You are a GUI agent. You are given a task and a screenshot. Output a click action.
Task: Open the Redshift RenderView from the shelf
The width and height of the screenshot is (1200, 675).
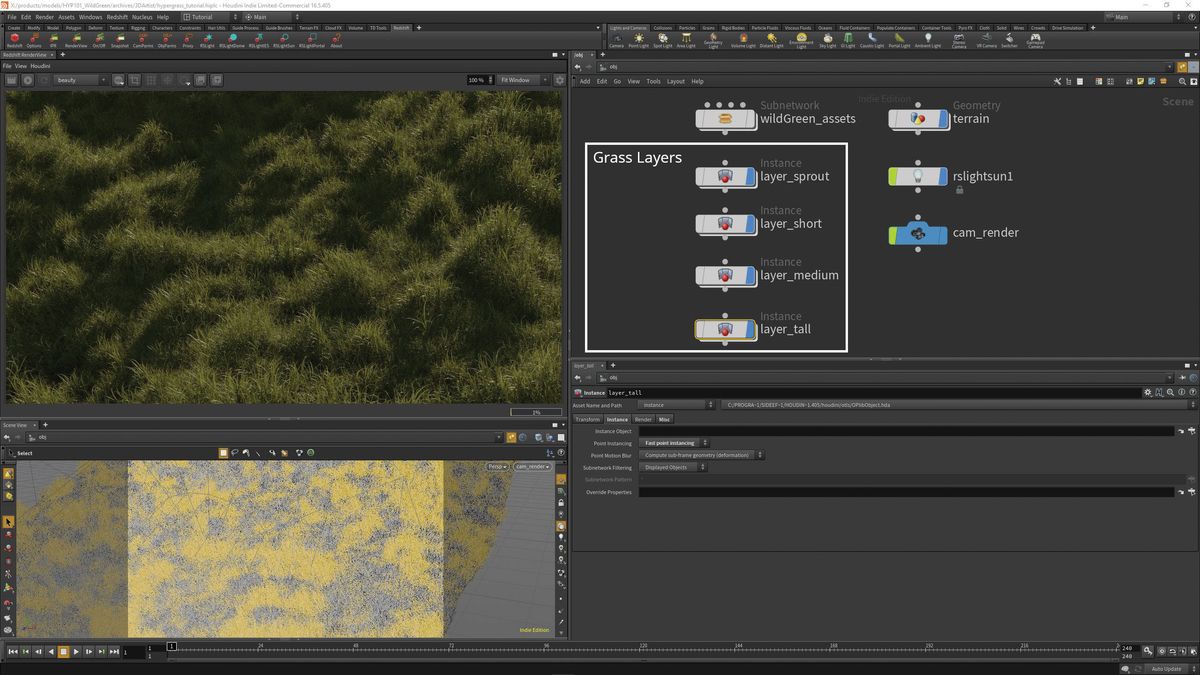coord(75,40)
